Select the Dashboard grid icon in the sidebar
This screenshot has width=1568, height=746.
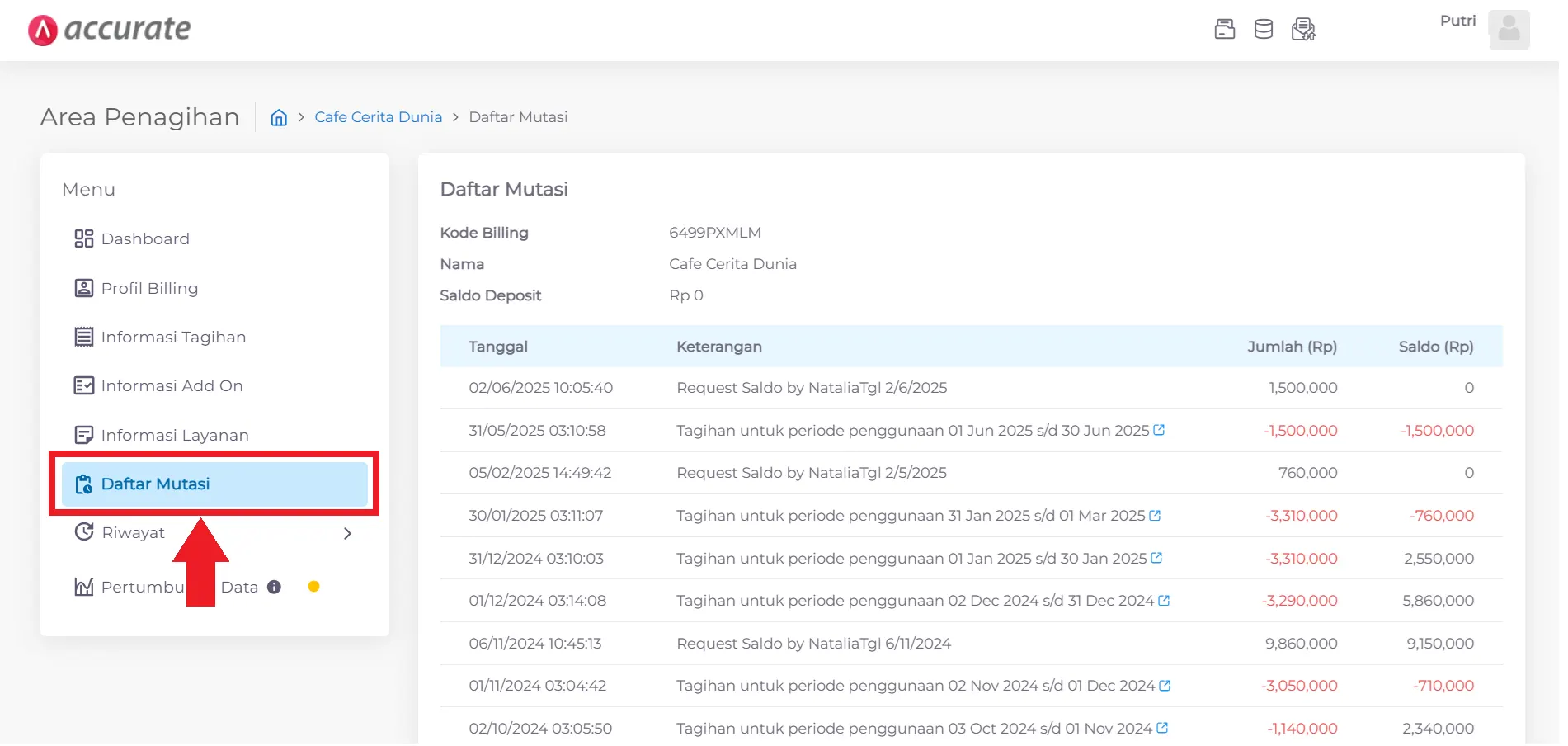(82, 238)
